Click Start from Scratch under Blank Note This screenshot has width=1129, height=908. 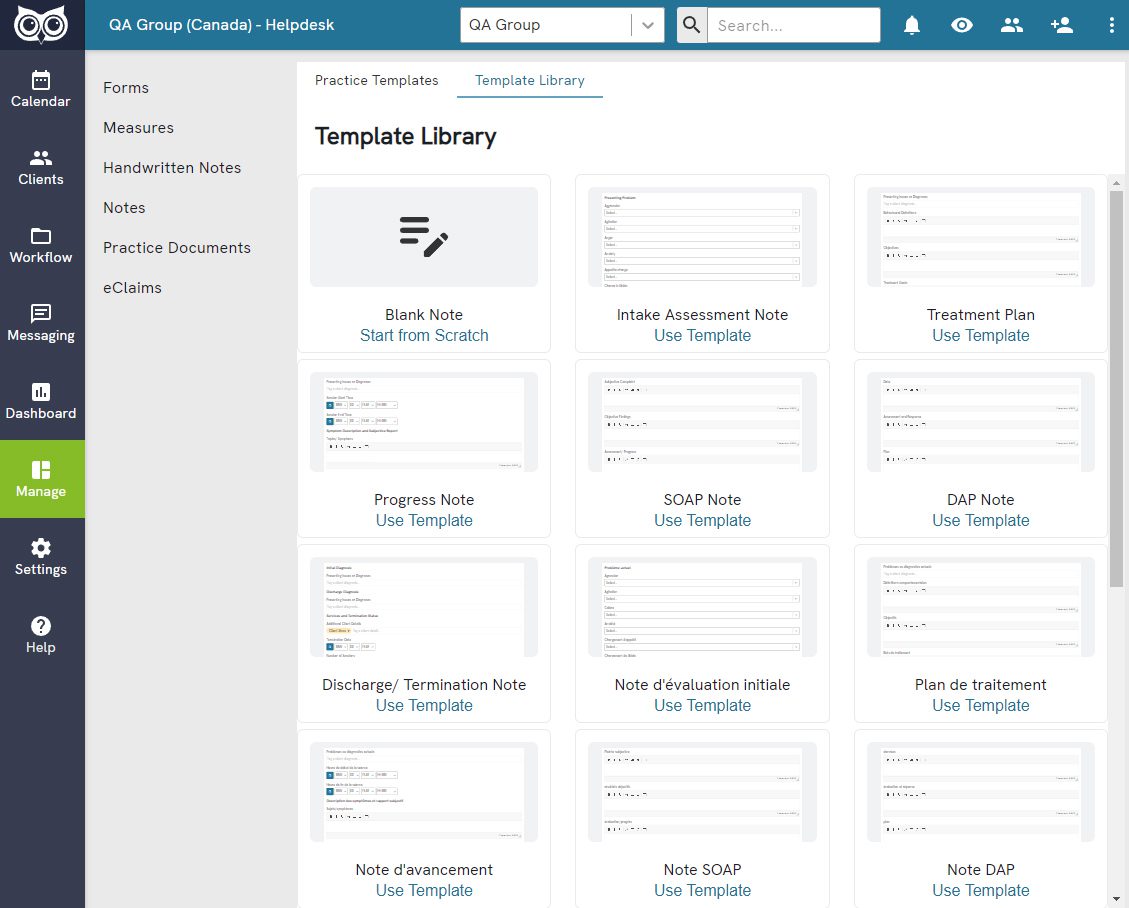[x=424, y=336]
